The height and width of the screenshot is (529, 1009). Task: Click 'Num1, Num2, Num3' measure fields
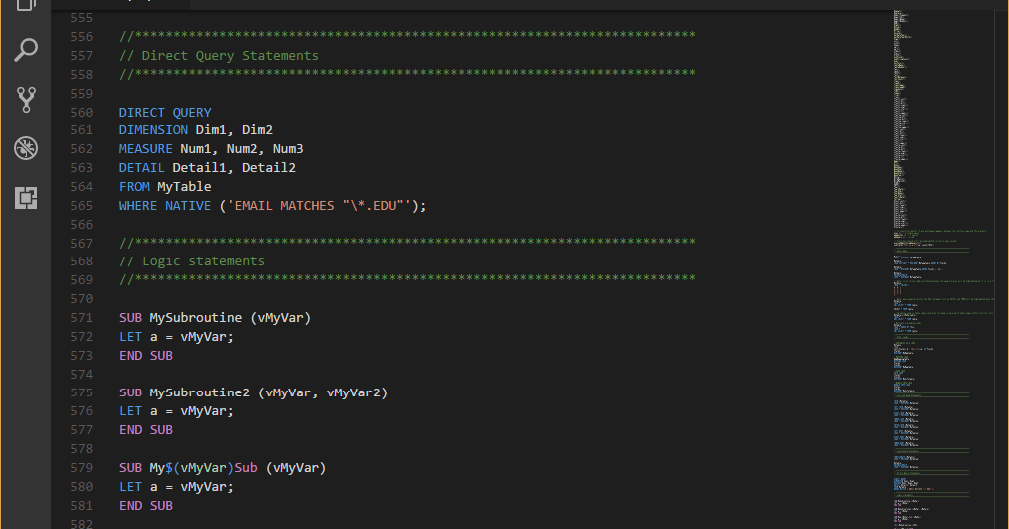coord(242,149)
